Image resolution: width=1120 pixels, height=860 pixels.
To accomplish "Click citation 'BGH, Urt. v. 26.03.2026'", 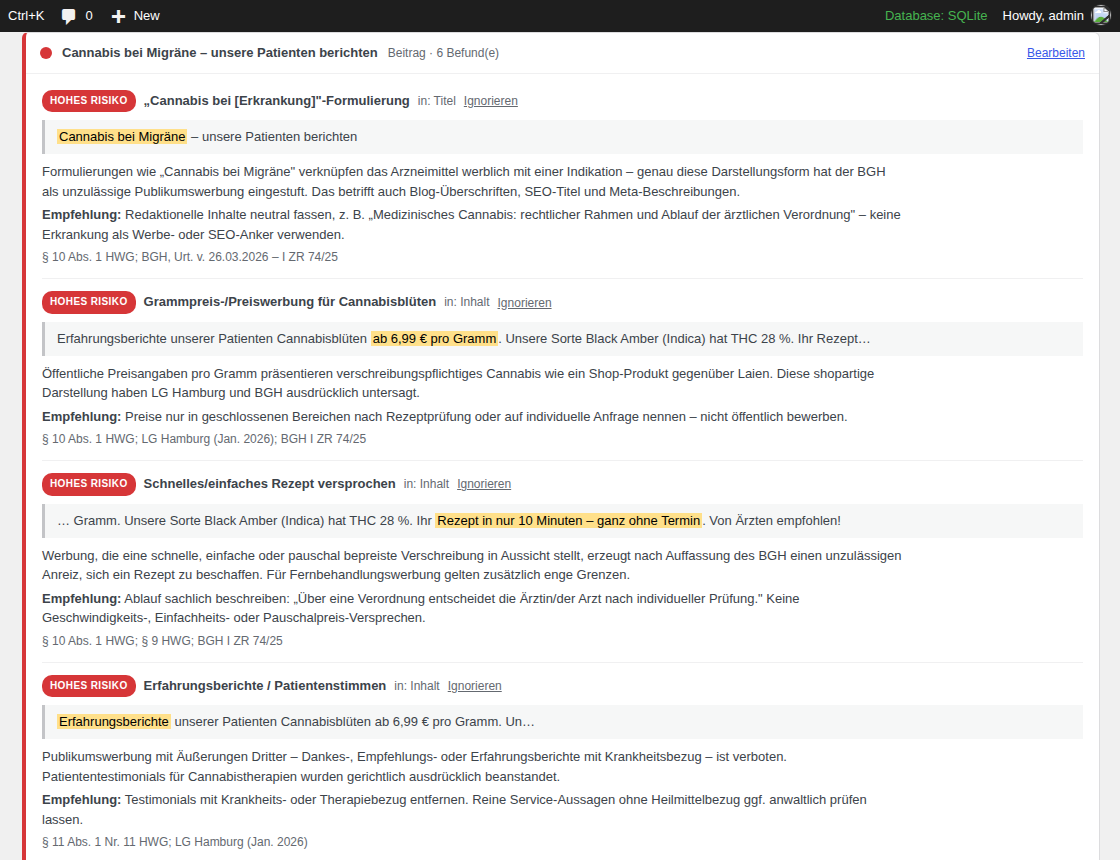I will (x=205, y=256).
